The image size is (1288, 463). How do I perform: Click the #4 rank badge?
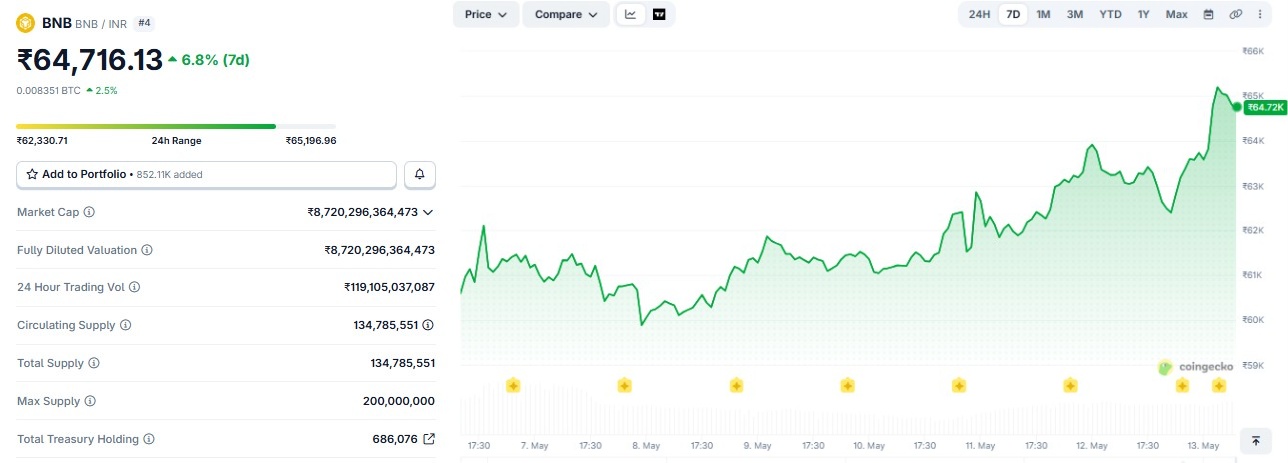pos(144,22)
